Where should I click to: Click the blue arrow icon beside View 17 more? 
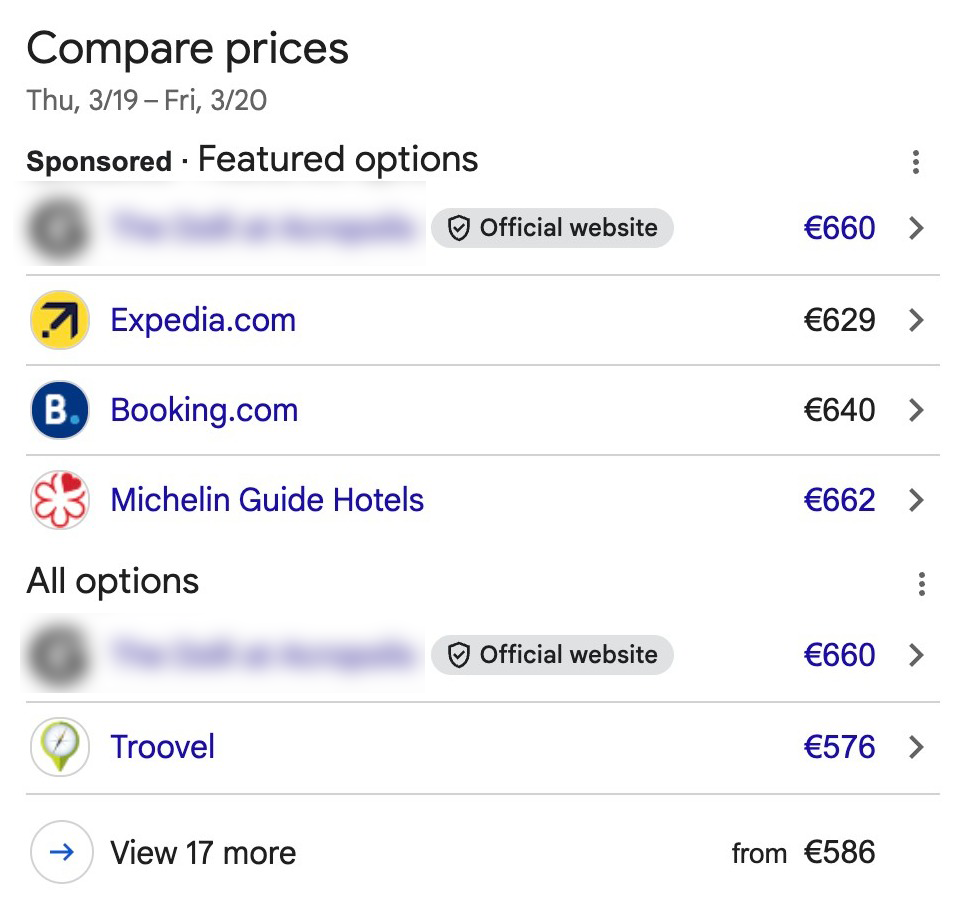click(x=61, y=852)
